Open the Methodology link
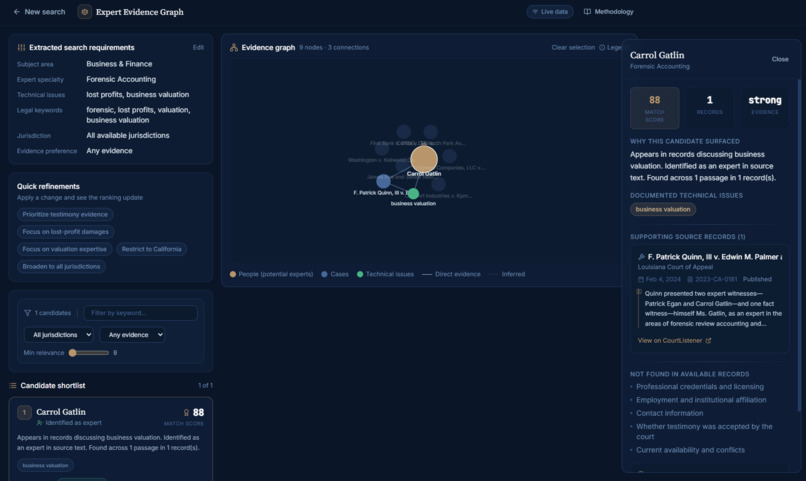The height and width of the screenshot is (481, 806). [x=609, y=12]
